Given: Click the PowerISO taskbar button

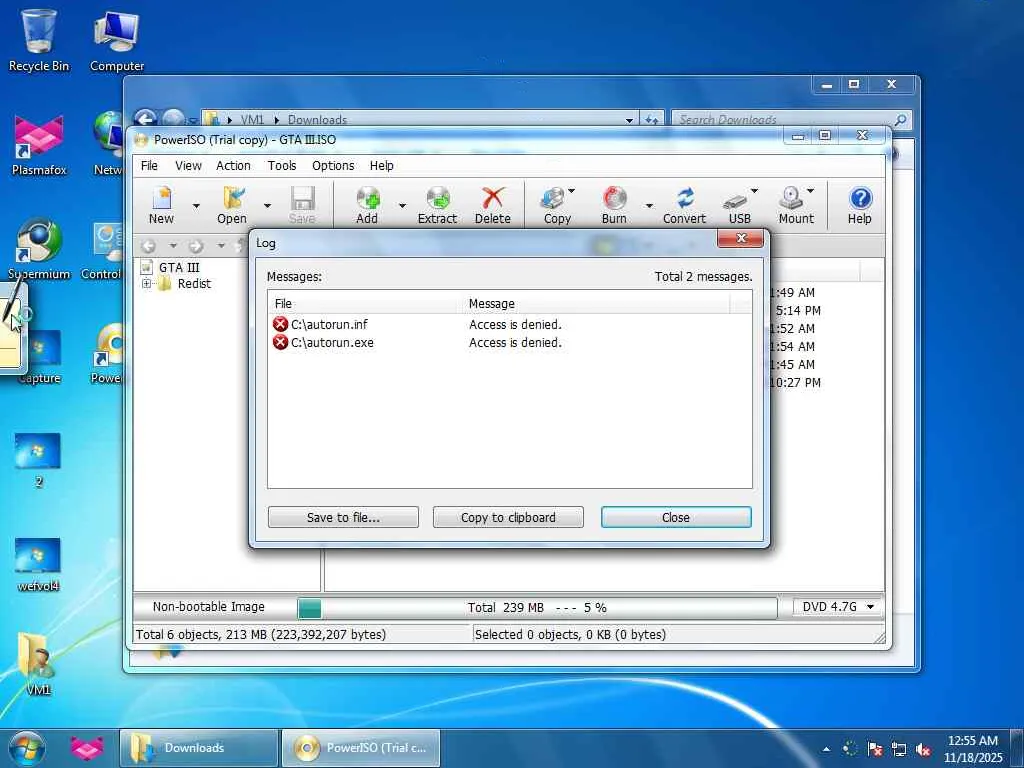Looking at the screenshot, I should click(360, 748).
